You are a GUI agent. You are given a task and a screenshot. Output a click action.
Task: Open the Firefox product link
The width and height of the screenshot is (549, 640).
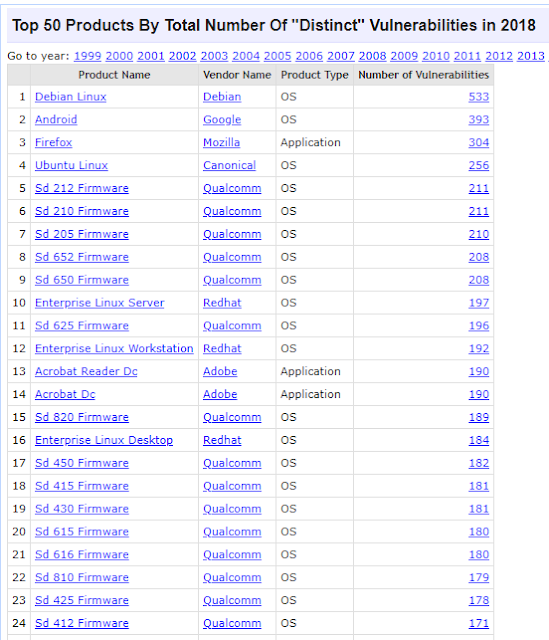(x=53, y=142)
